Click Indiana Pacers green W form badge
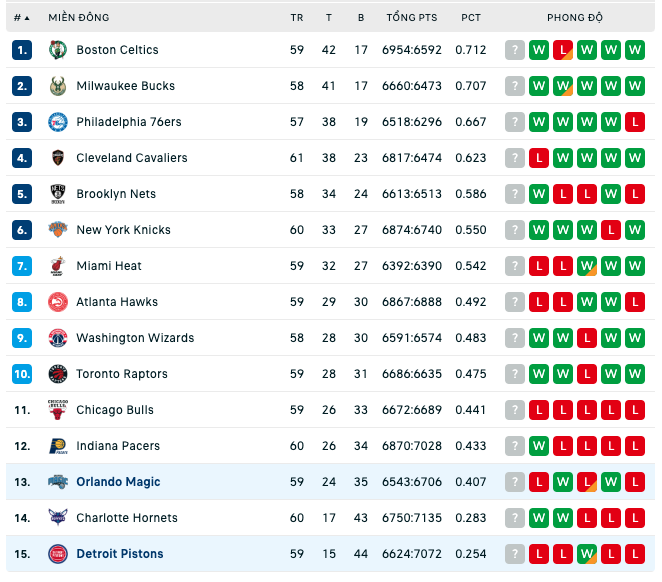Viewport: 662px width, 582px height. click(539, 446)
